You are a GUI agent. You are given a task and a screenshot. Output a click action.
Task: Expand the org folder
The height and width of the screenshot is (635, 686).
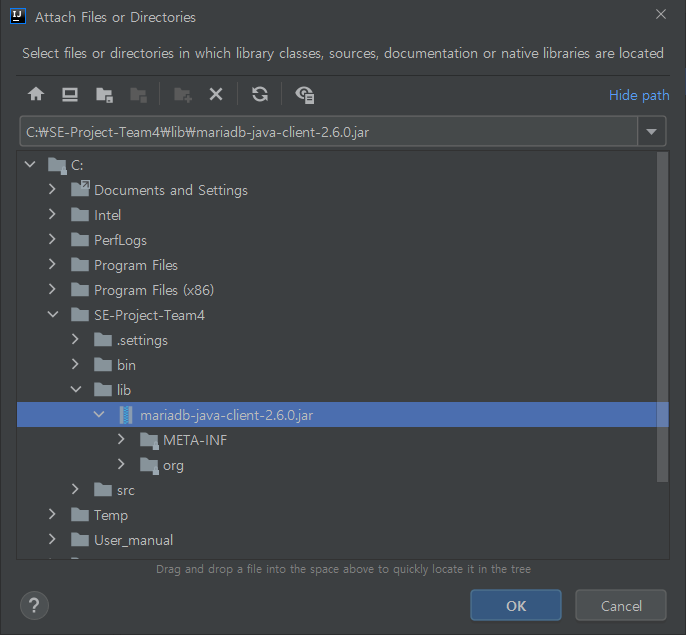point(121,464)
